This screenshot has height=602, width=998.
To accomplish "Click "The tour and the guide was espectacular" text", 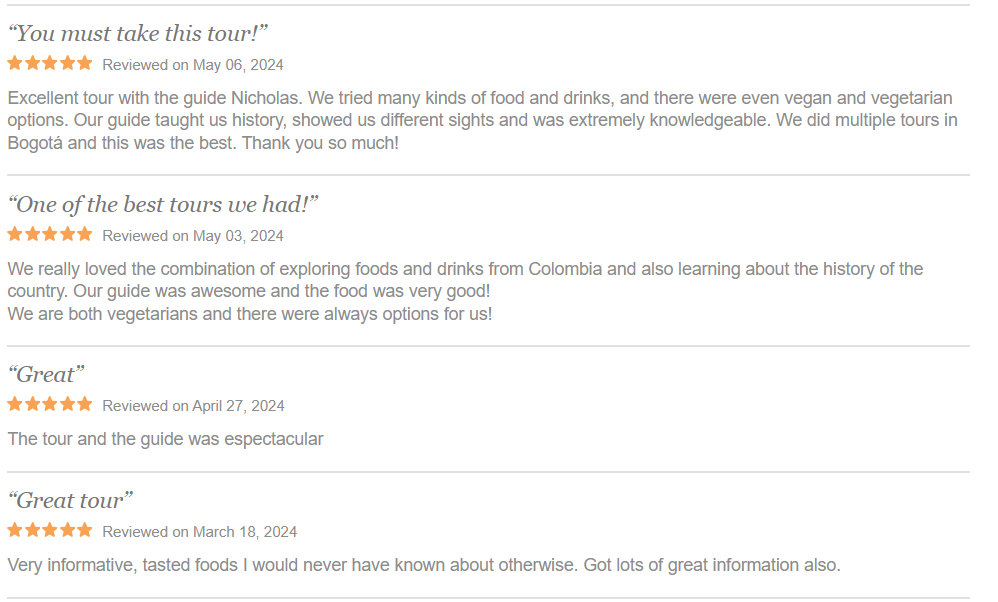I will pyautogui.click(x=165, y=439).
